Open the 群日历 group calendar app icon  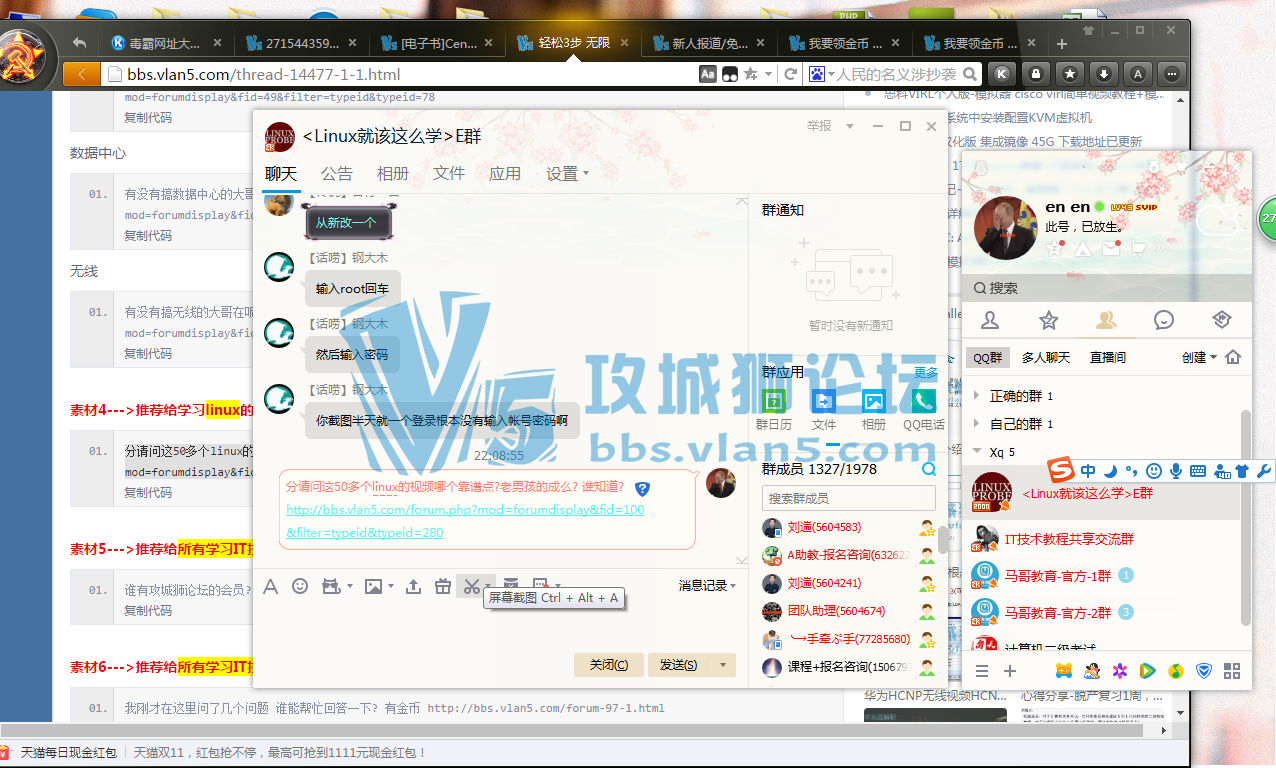click(774, 401)
